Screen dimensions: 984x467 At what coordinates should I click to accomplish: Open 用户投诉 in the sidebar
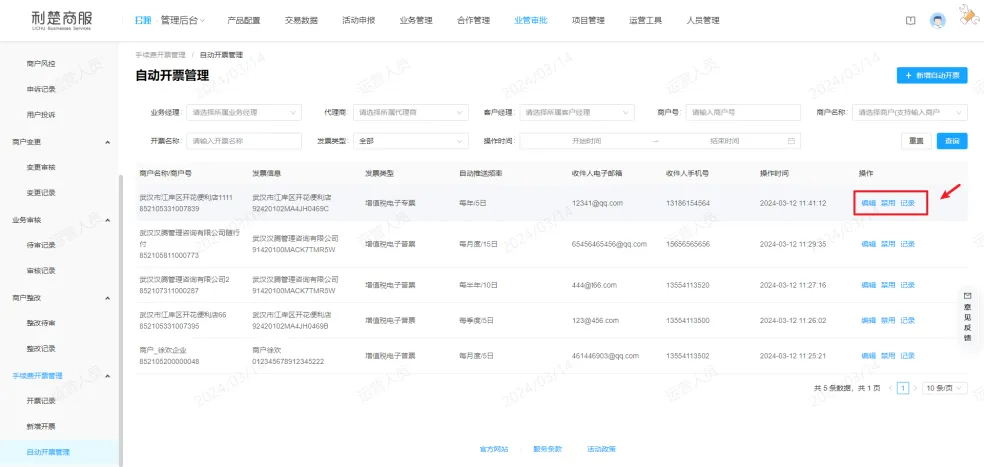pyautogui.click(x=41, y=115)
